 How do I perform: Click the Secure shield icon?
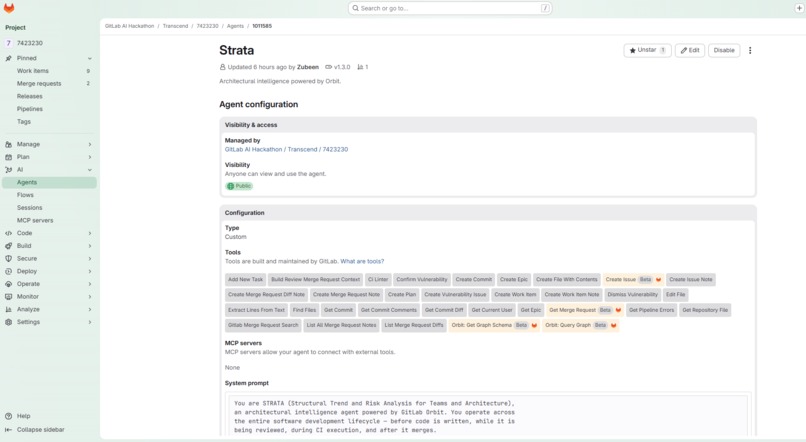pyautogui.click(x=8, y=259)
